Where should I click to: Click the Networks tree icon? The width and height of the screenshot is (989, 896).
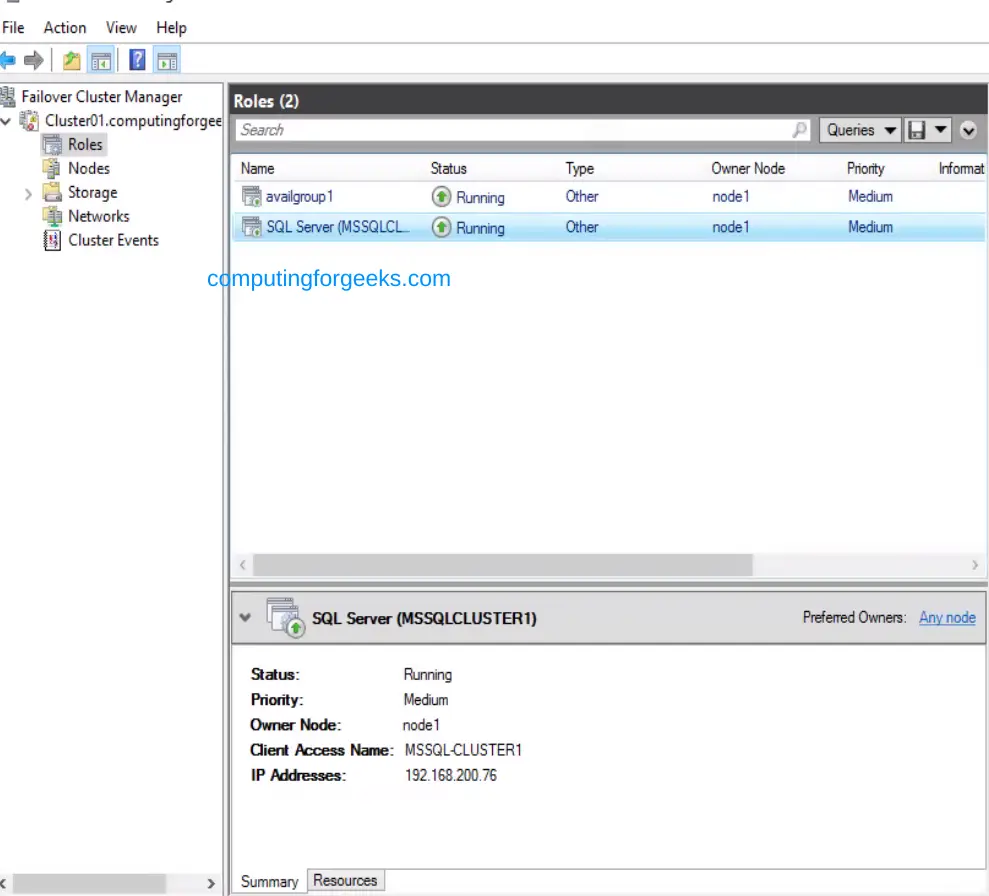[52, 216]
